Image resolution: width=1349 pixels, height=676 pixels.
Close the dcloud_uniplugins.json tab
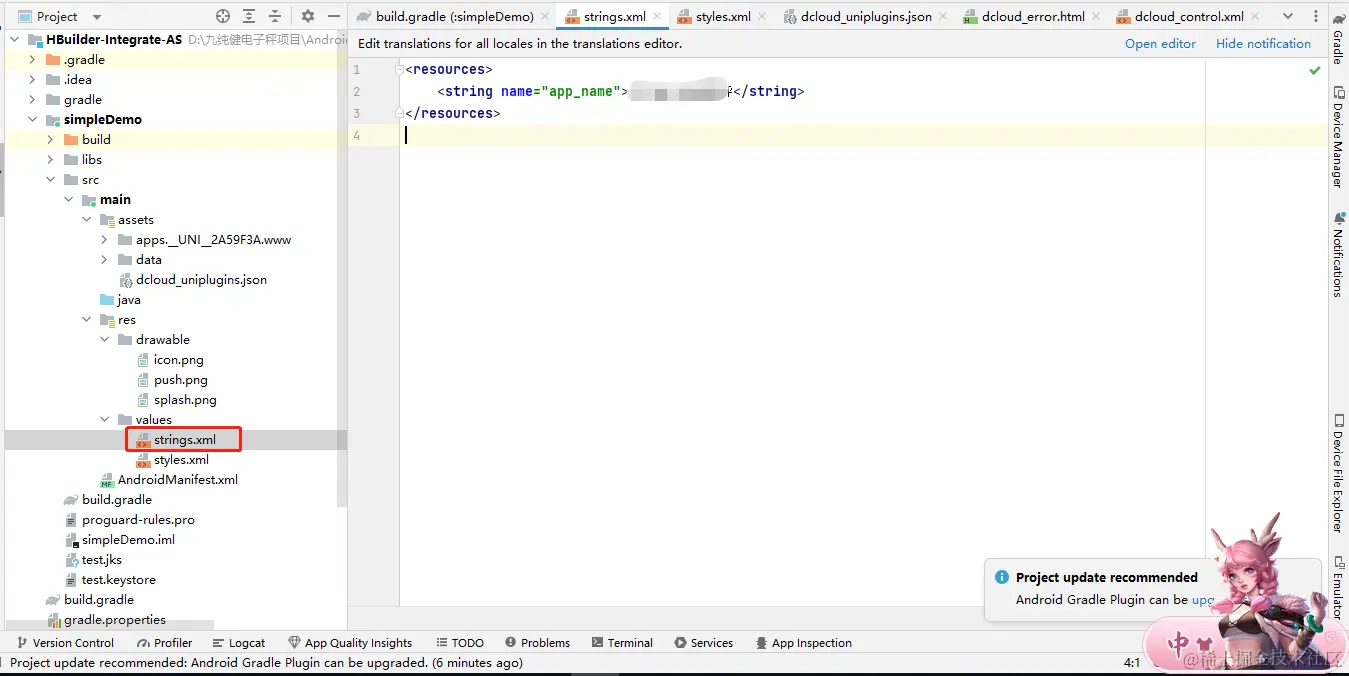click(943, 17)
